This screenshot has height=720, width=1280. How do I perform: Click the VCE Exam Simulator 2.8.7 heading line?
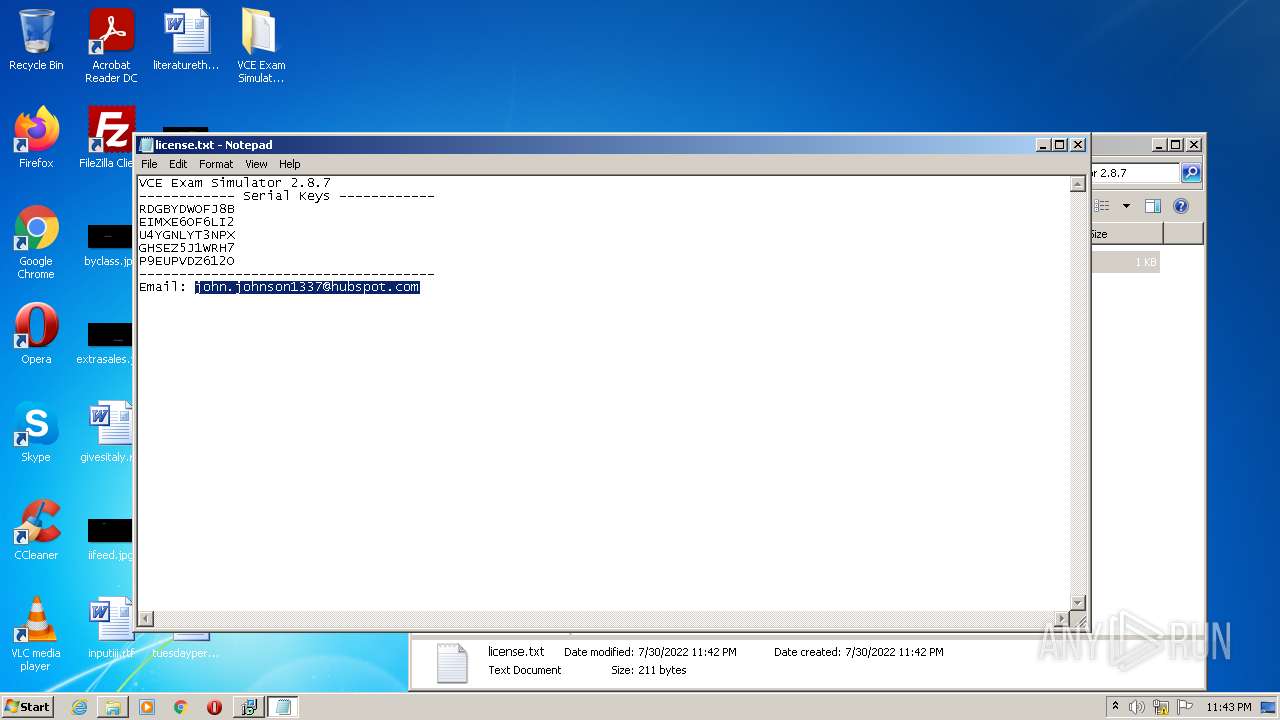(x=235, y=183)
